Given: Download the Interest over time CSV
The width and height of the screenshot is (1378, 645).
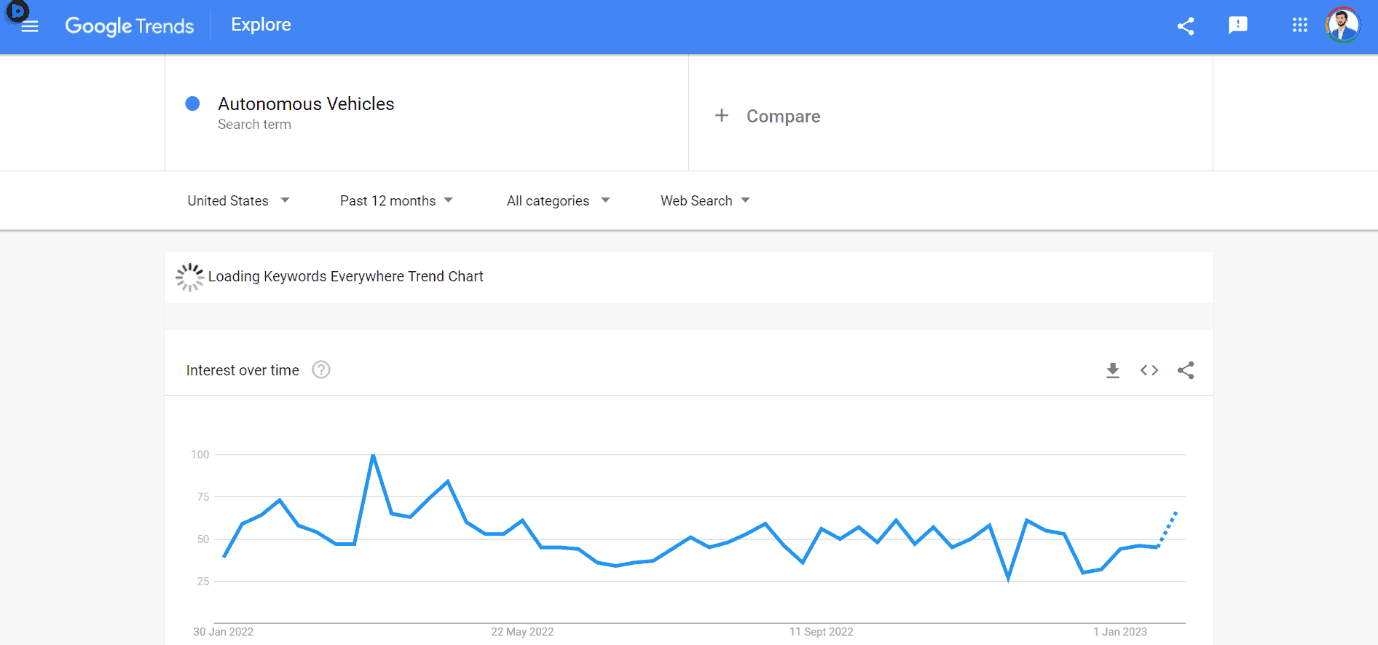Looking at the screenshot, I should click(1113, 371).
